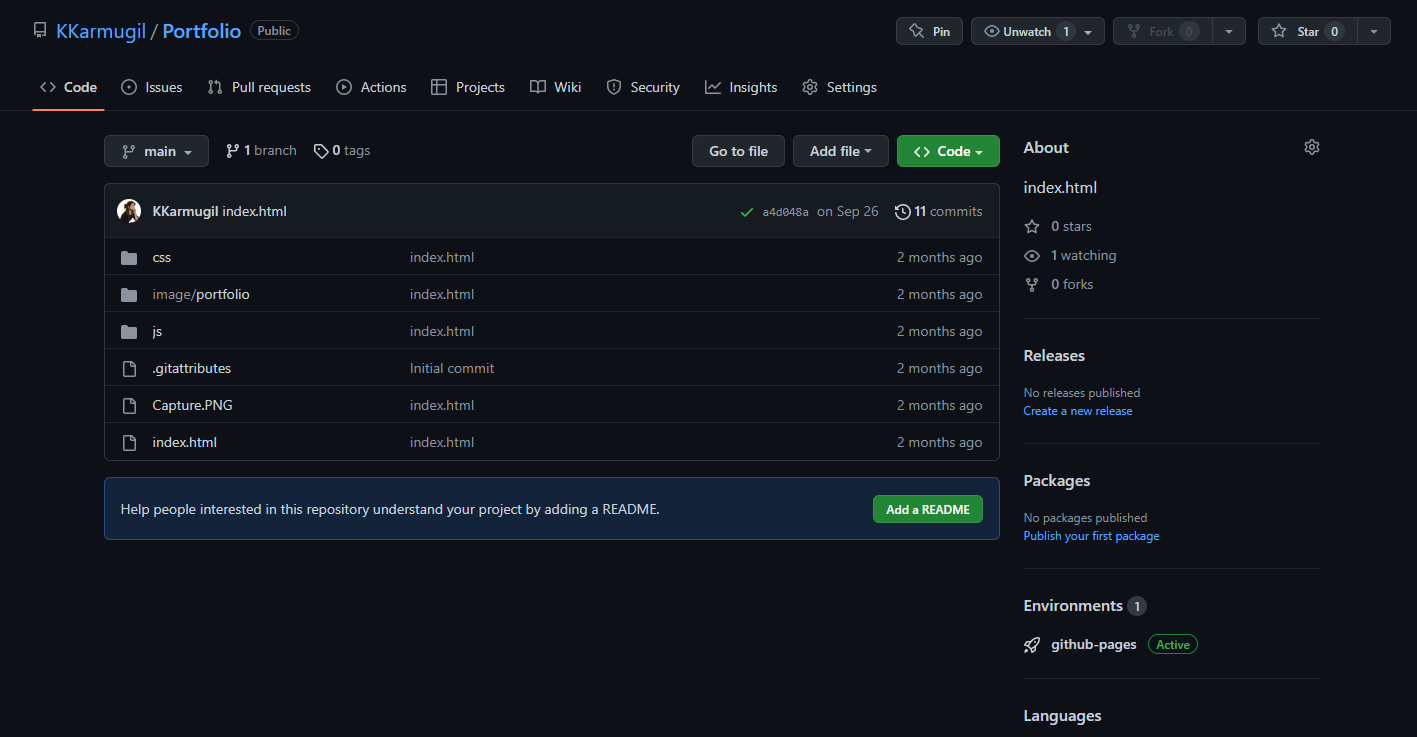
Task: Open the Issues tab
Action: 152,87
